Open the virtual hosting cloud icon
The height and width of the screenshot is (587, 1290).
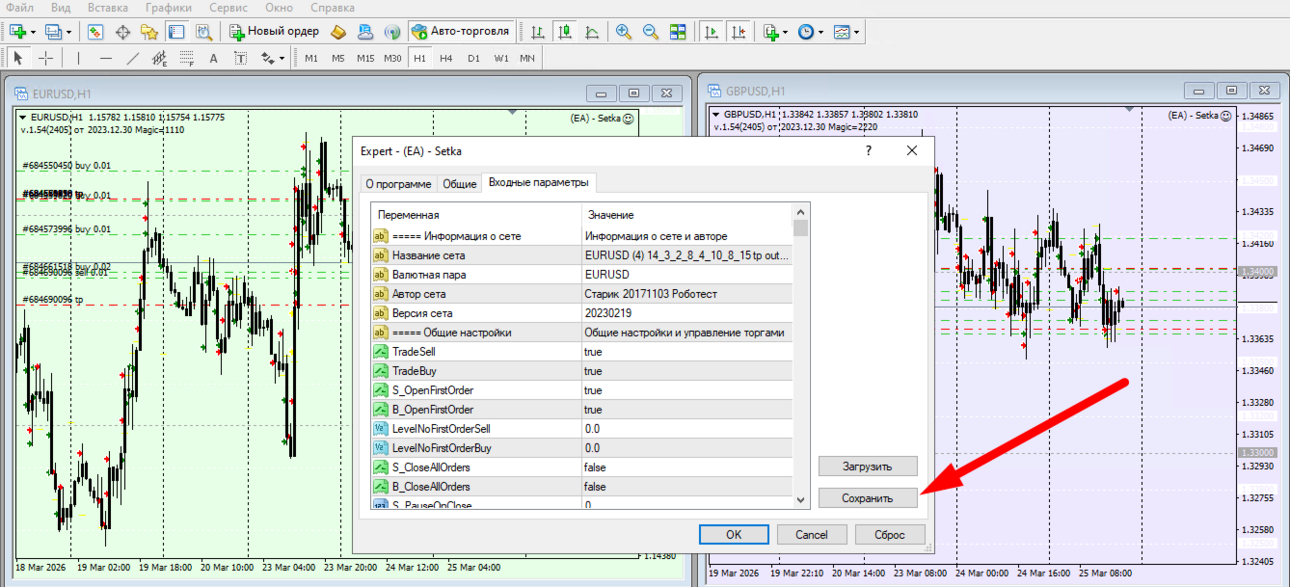(365, 32)
